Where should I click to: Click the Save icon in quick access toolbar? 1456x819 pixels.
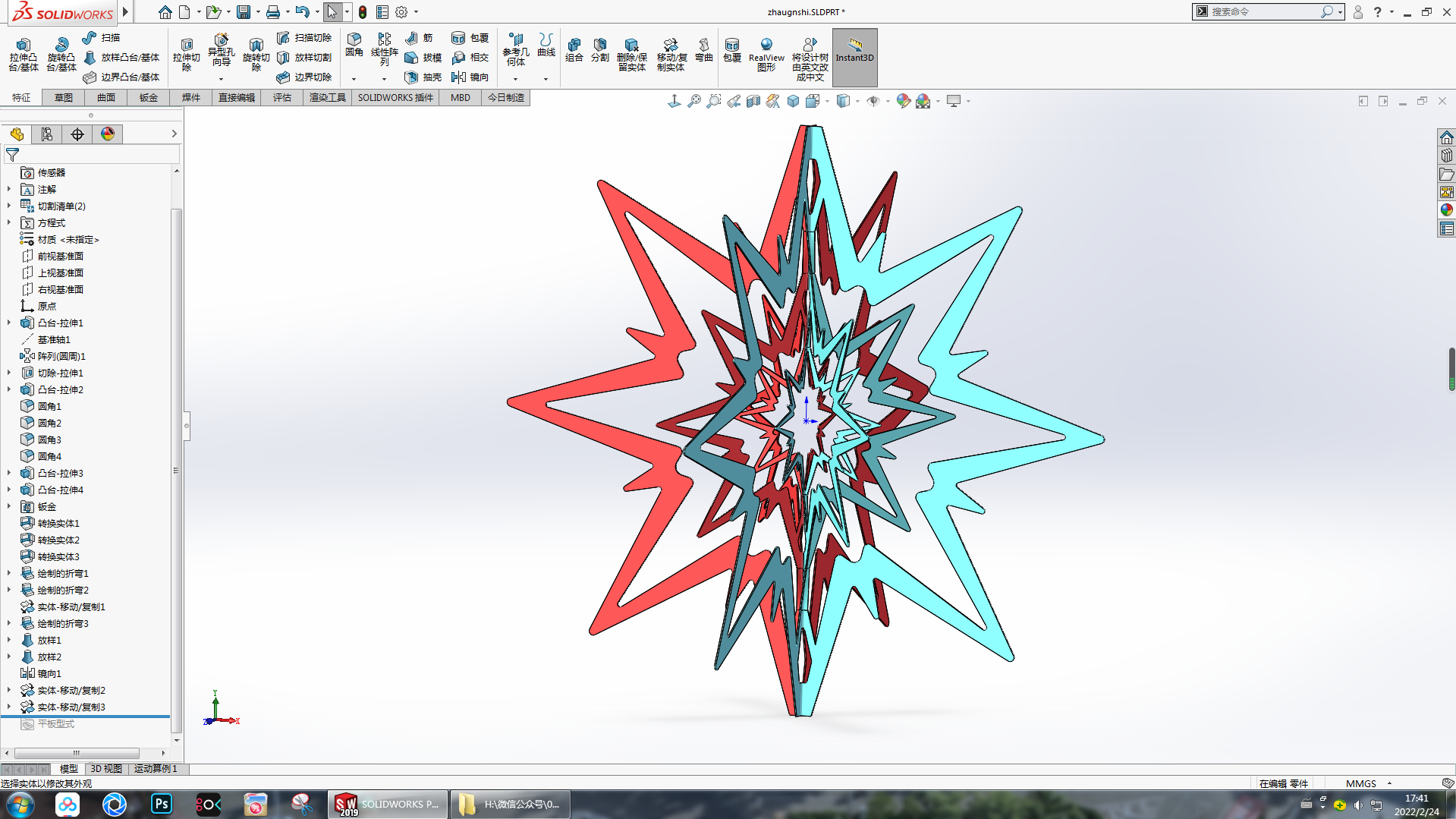[x=244, y=12]
